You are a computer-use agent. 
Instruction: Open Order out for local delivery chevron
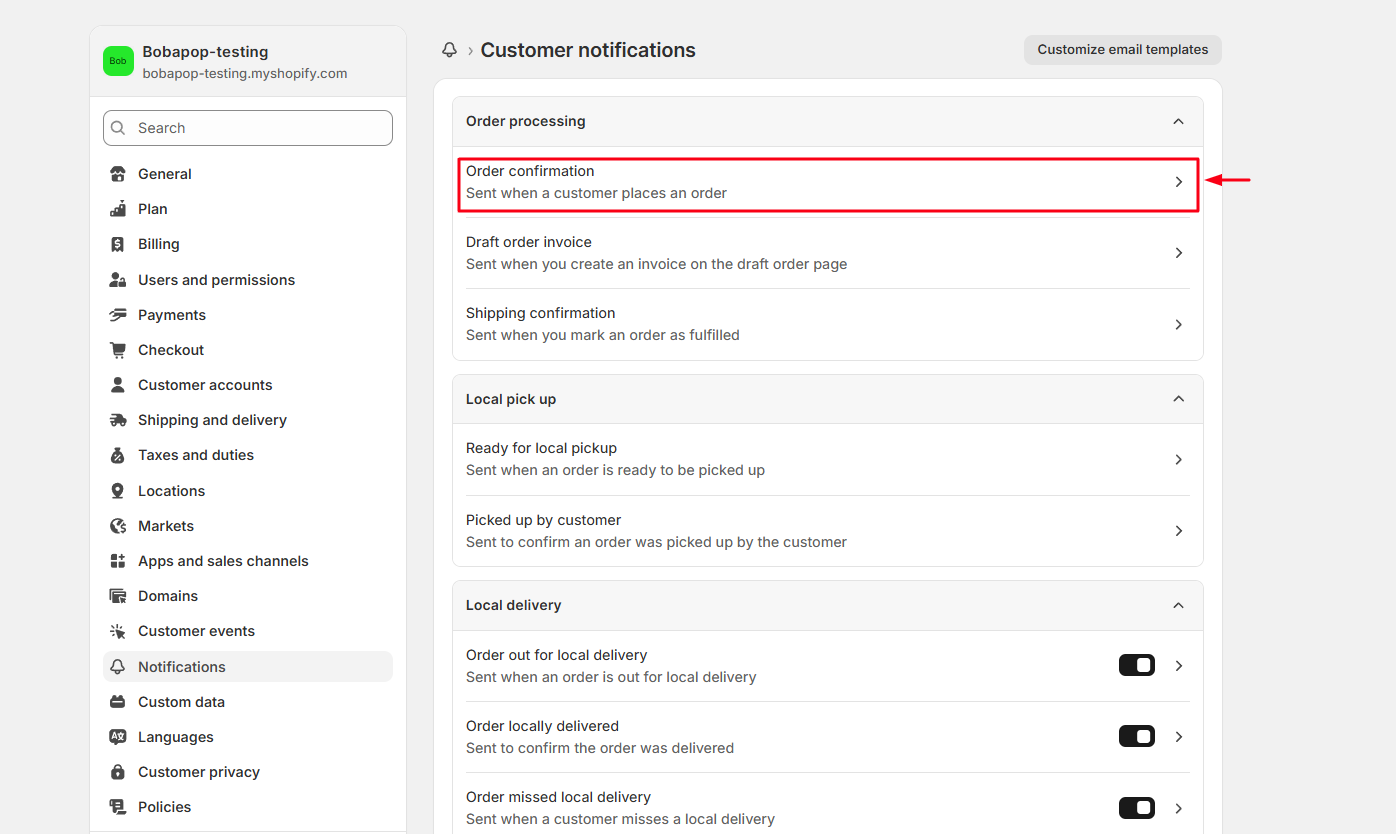(x=1179, y=666)
